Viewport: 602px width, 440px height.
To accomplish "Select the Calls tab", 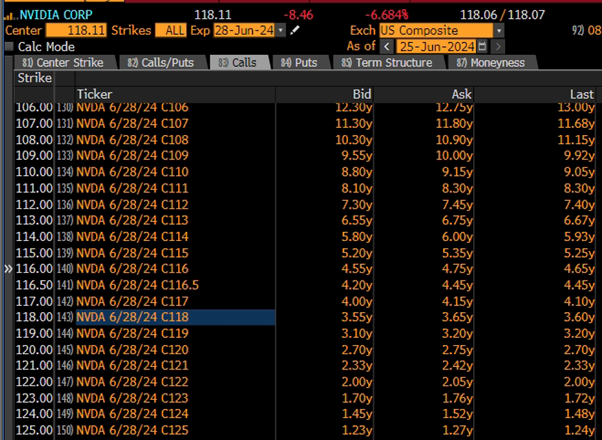I will click(239, 63).
